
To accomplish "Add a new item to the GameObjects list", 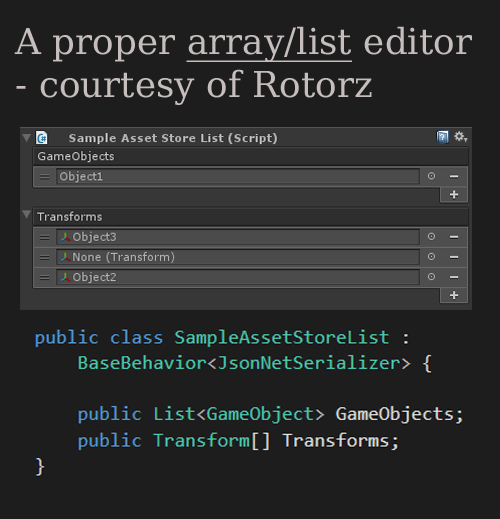I will (454, 195).
